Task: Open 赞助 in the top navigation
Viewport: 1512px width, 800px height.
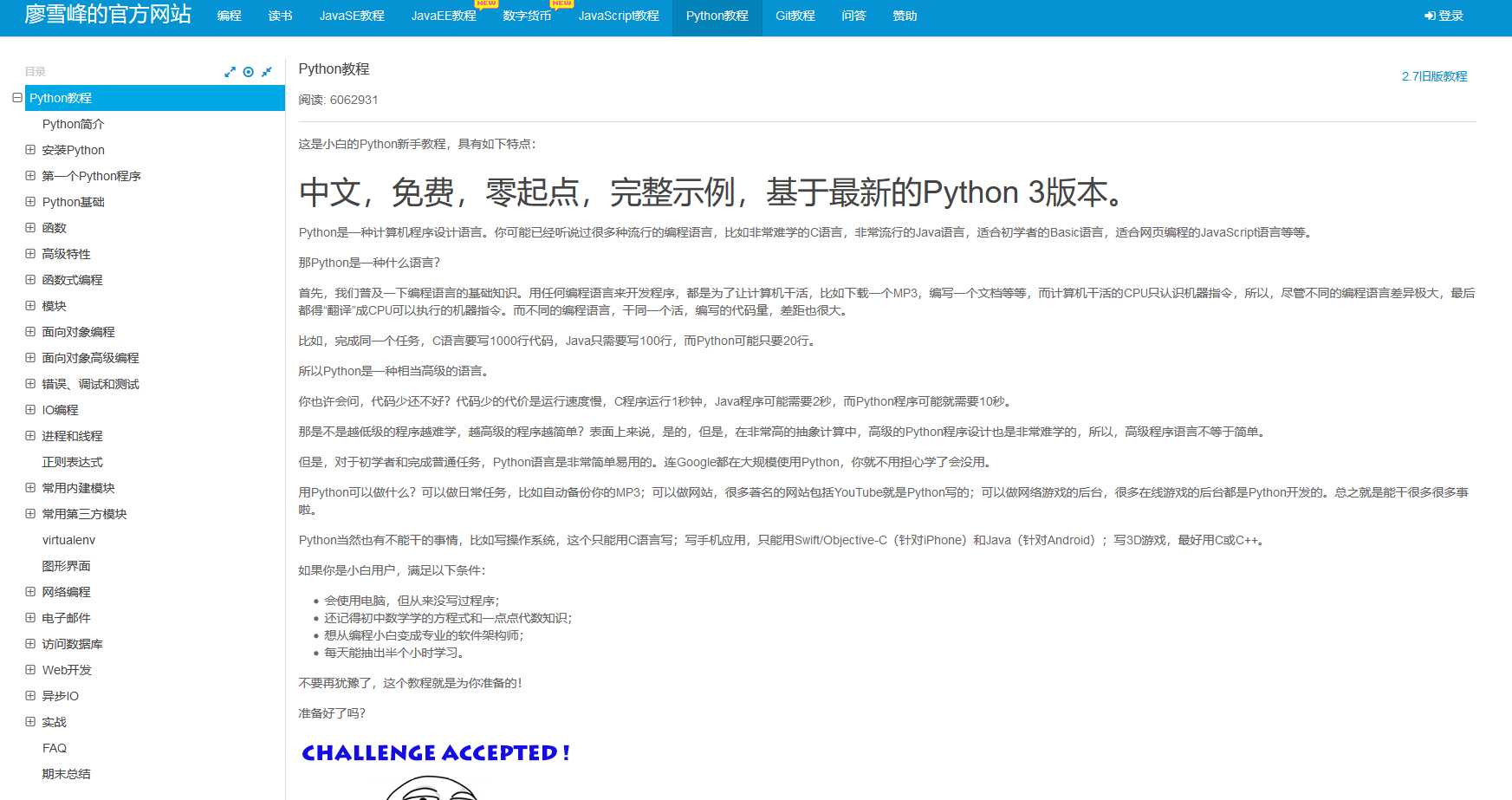Action: pos(905,16)
